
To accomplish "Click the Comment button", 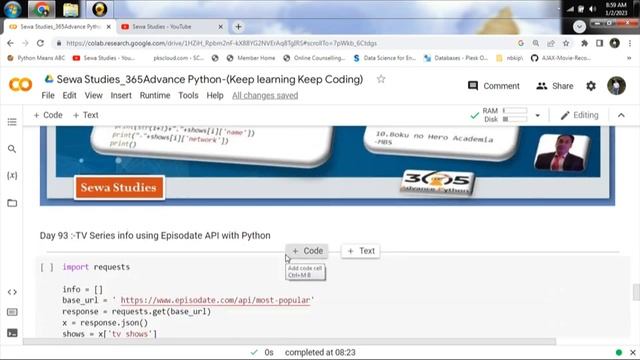I will pyautogui.click(x=493, y=86).
